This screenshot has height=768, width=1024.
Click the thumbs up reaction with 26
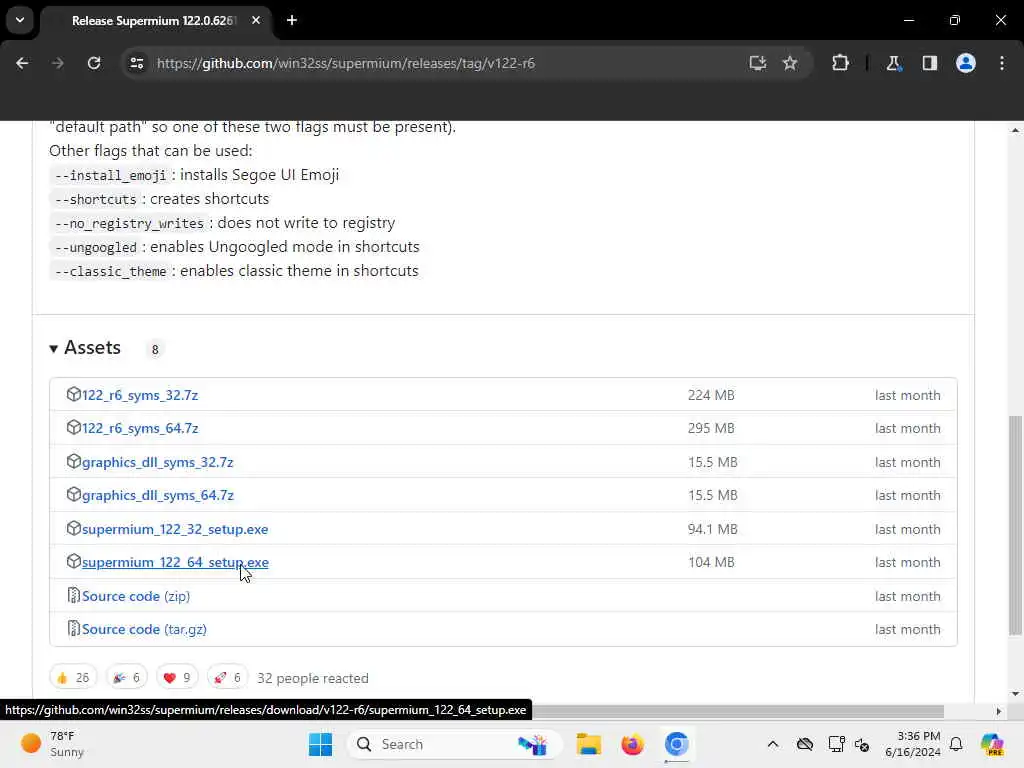(73, 678)
